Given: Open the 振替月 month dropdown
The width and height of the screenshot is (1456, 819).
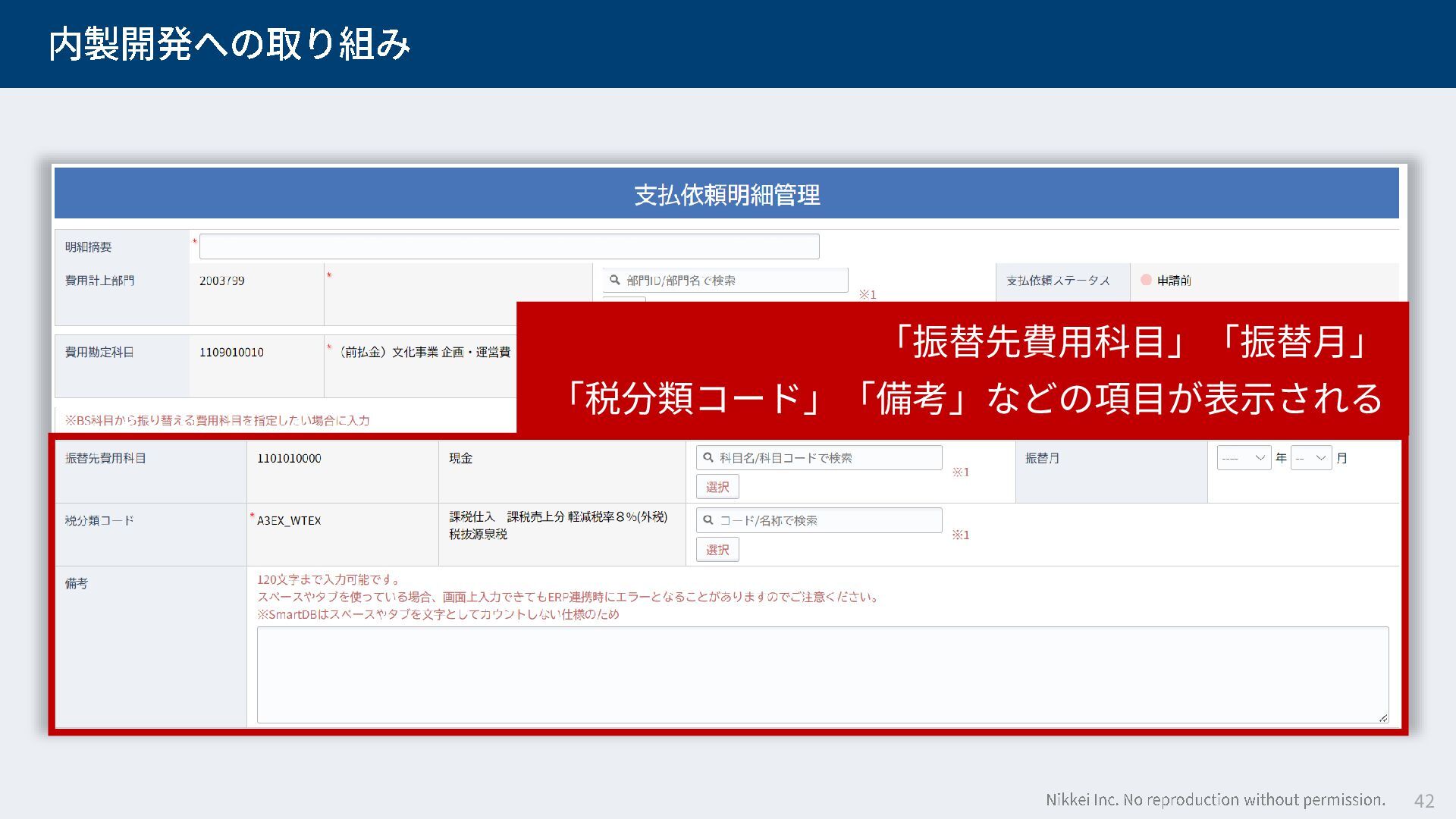Looking at the screenshot, I should click(x=1310, y=458).
